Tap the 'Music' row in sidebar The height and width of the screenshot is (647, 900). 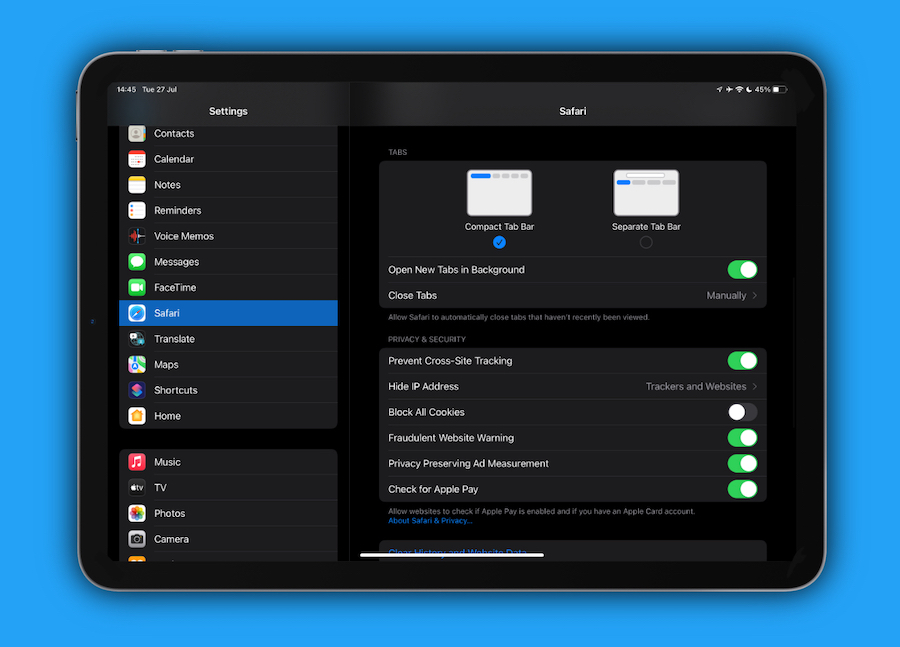point(228,462)
